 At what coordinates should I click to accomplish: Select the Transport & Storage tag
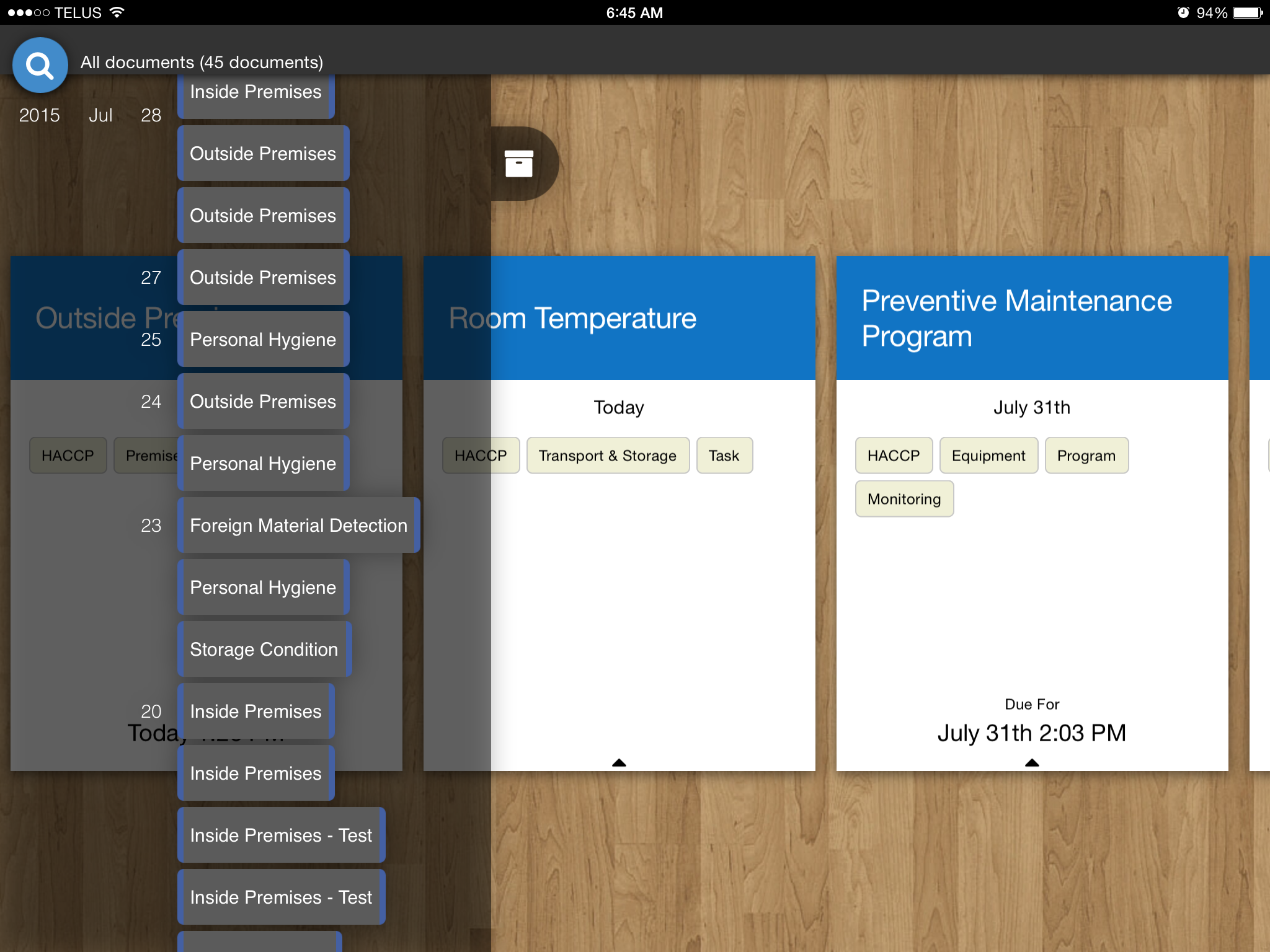tap(608, 456)
